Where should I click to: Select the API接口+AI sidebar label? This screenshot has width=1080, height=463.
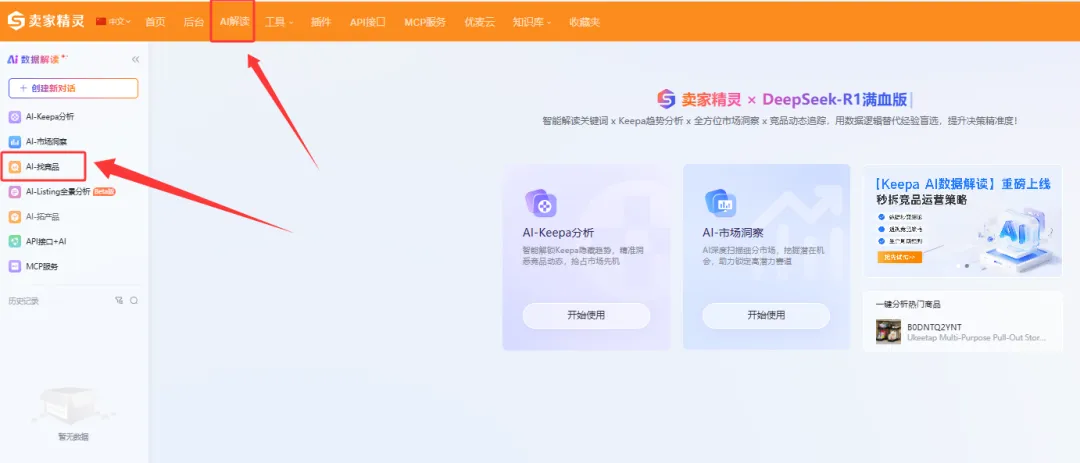tap(45, 241)
